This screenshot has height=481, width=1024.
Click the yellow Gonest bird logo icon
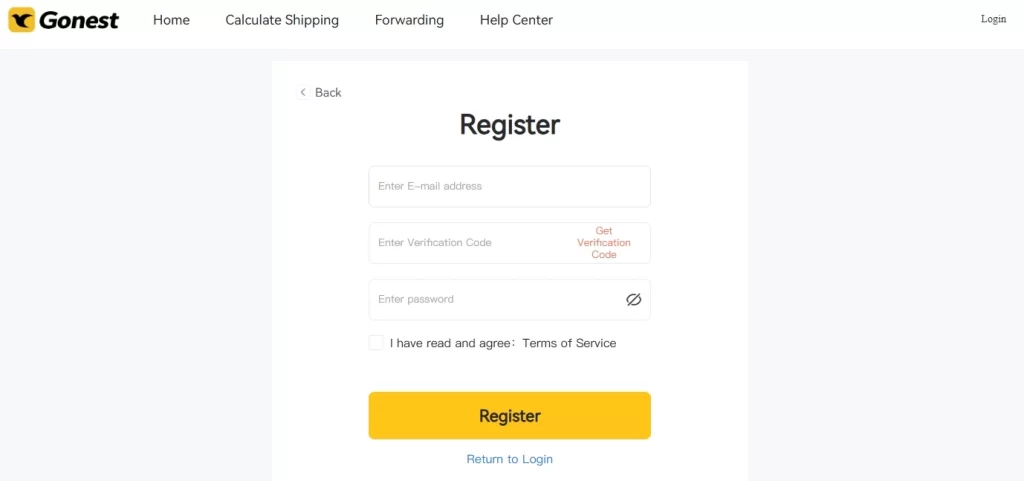click(21, 20)
